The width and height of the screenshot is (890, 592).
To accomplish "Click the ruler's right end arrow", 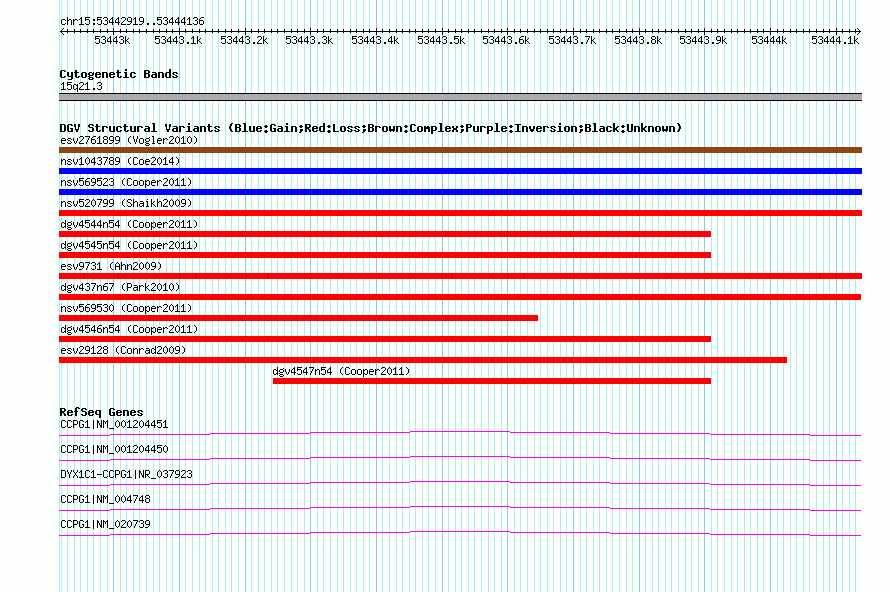I will click(x=859, y=31).
